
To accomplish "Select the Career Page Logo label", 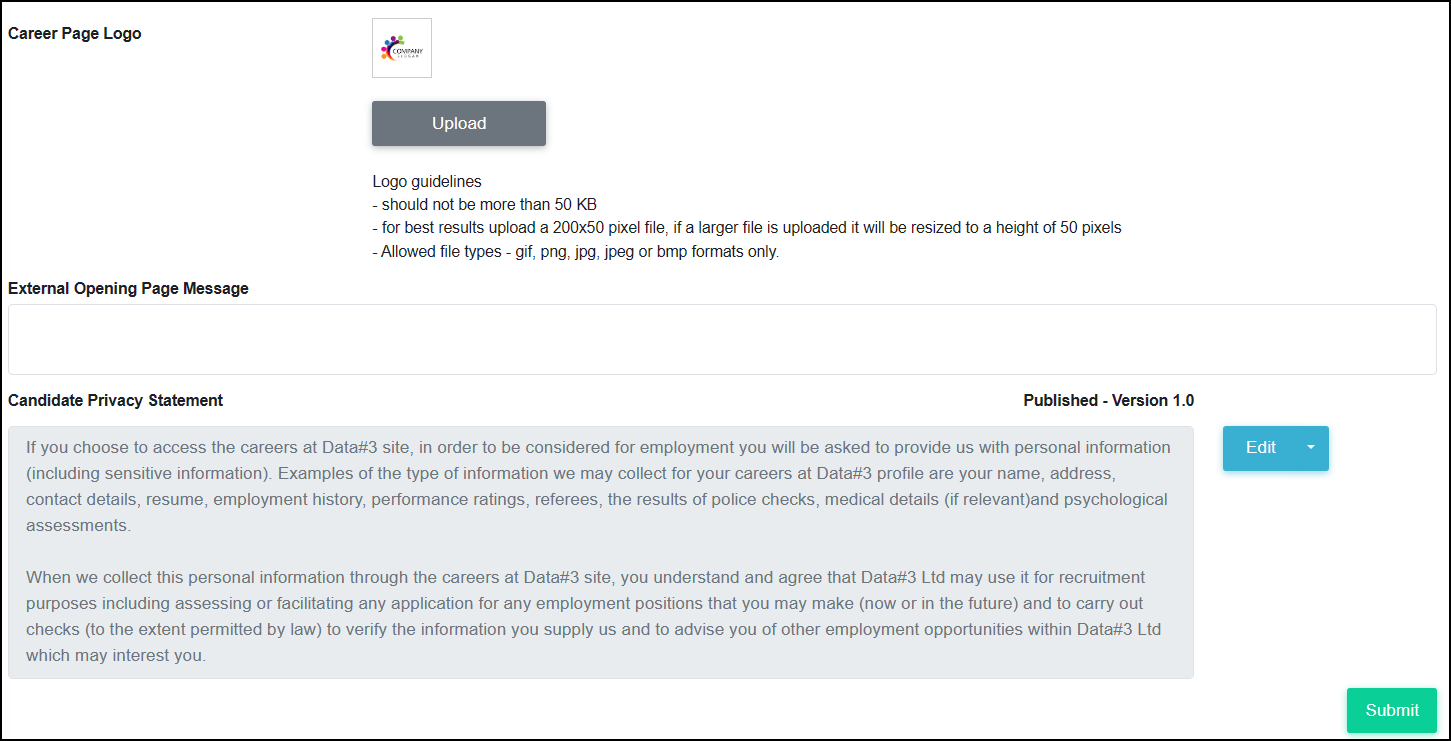I will tap(75, 33).
